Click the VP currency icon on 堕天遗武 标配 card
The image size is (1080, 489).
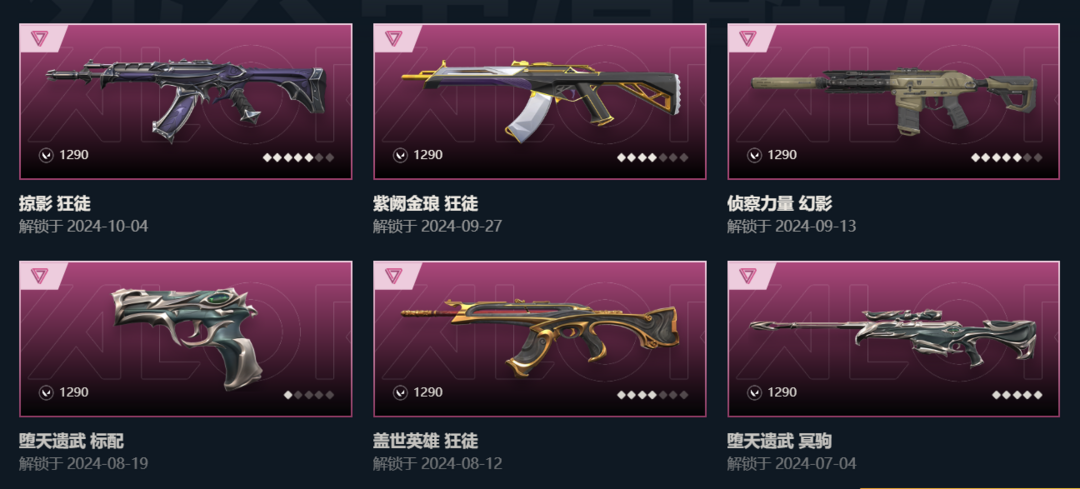[45, 393]
